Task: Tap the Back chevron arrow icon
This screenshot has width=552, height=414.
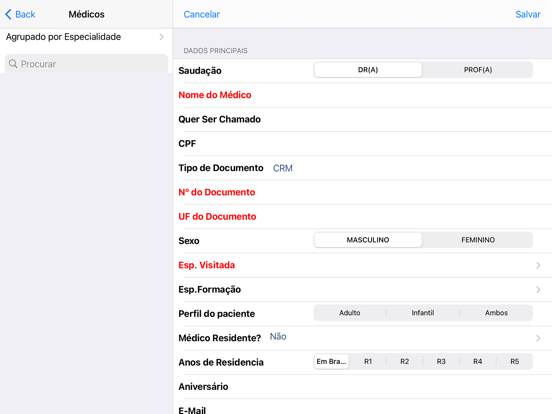Action: (8, 14)
